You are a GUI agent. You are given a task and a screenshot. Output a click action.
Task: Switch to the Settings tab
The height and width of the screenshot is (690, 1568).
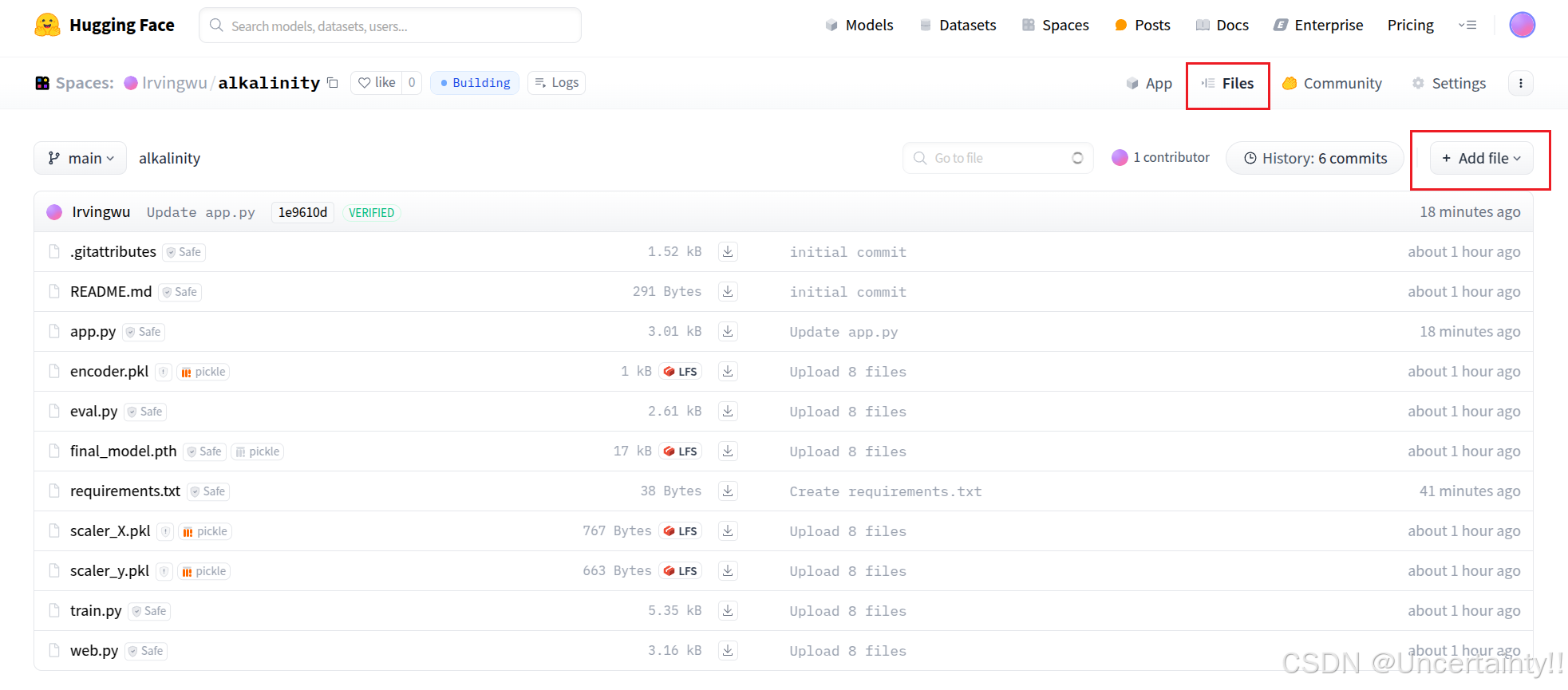click(1448, 84)
